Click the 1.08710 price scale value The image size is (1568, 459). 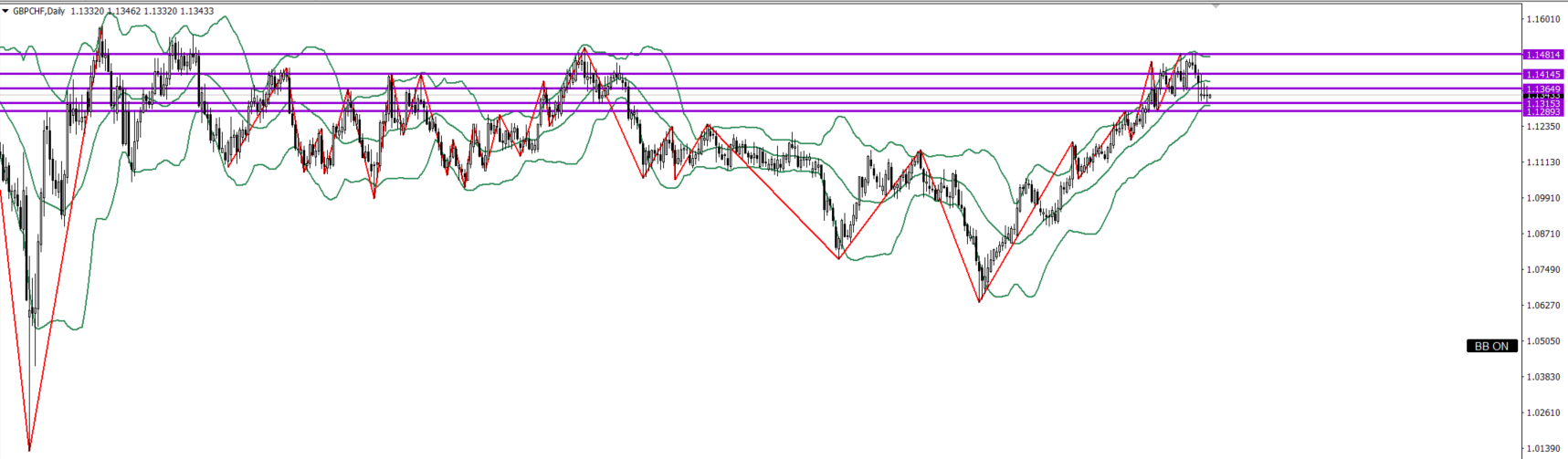pyautogui.click(x=1543, y=234)
